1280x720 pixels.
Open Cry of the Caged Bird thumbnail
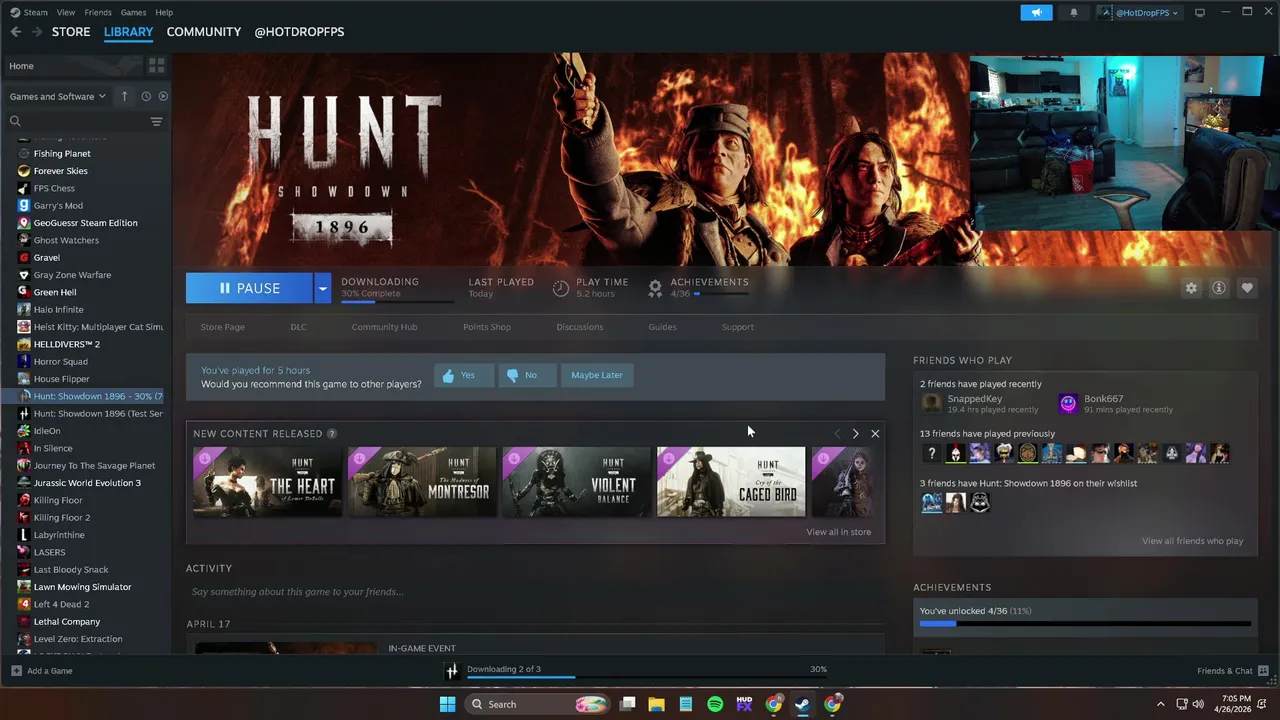point(731,482)
